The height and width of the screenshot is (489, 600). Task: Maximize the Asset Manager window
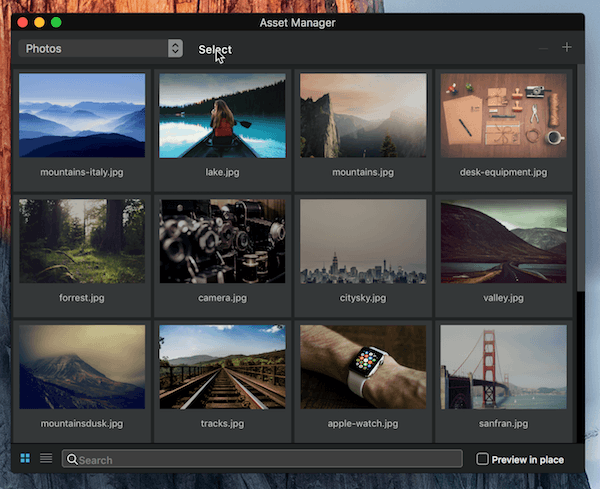(56, 23)
